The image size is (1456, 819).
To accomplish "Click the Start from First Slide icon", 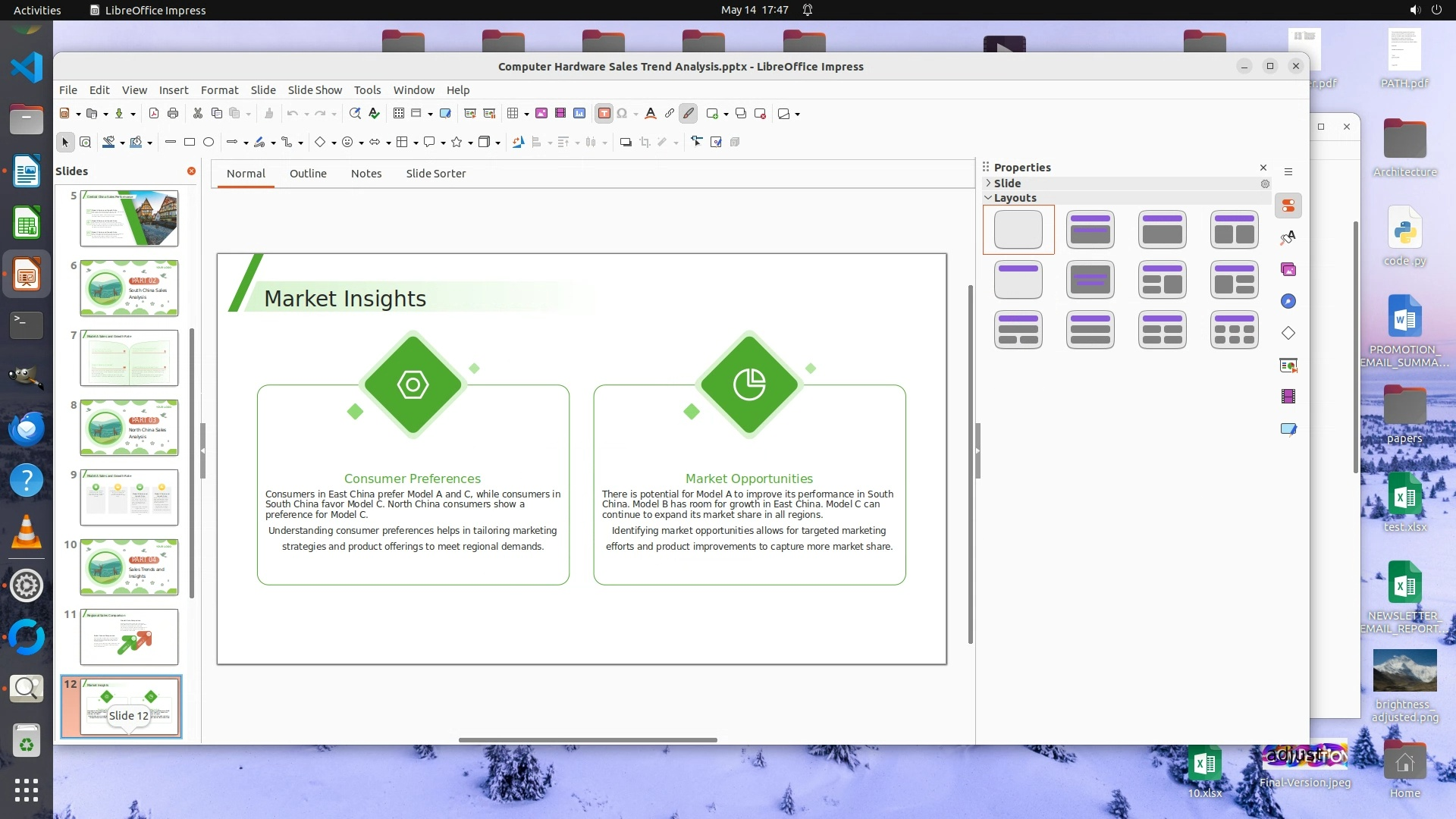I will click(x=470, y=114).
